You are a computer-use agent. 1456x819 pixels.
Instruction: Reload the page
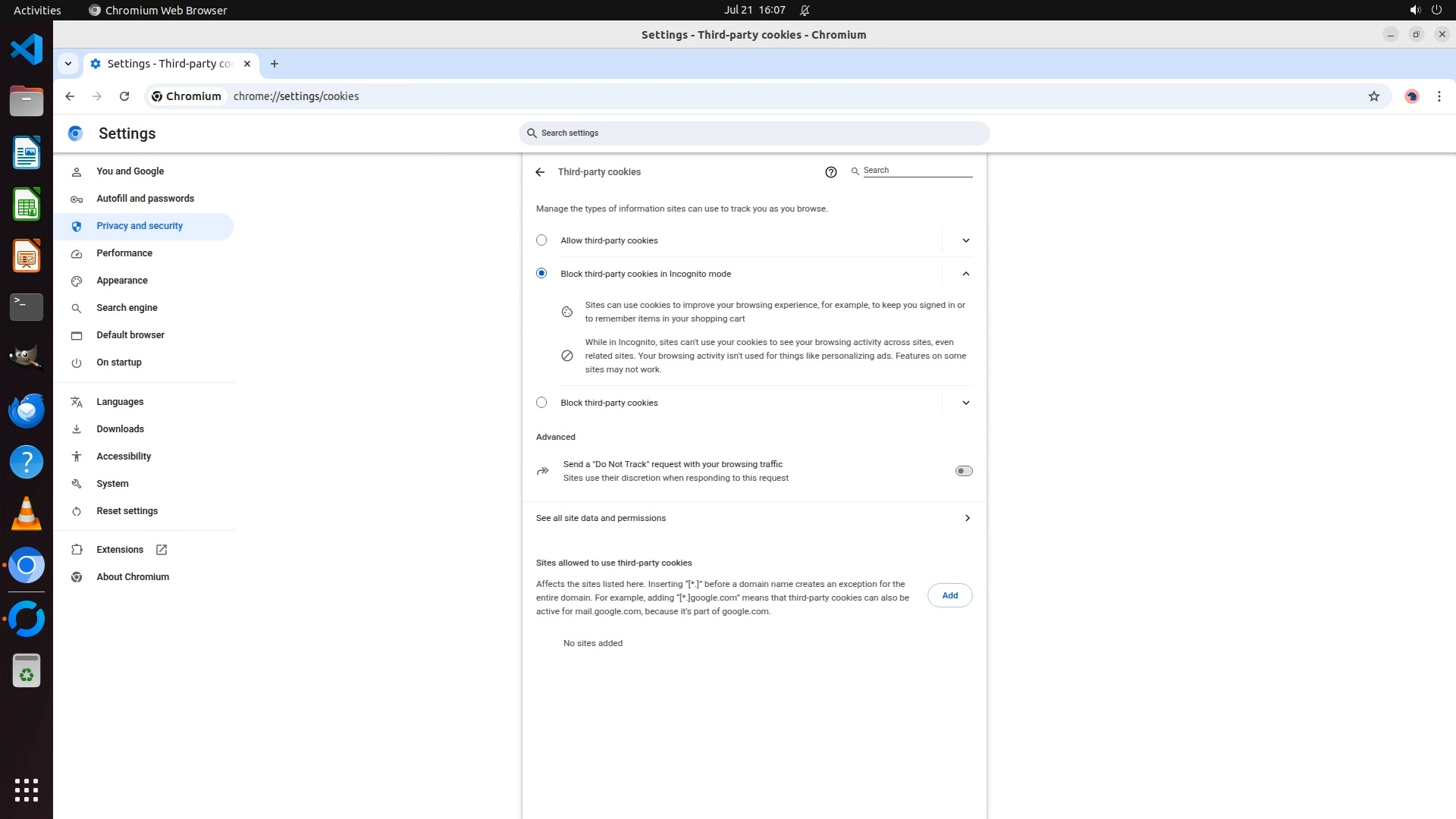coord(124,96)
